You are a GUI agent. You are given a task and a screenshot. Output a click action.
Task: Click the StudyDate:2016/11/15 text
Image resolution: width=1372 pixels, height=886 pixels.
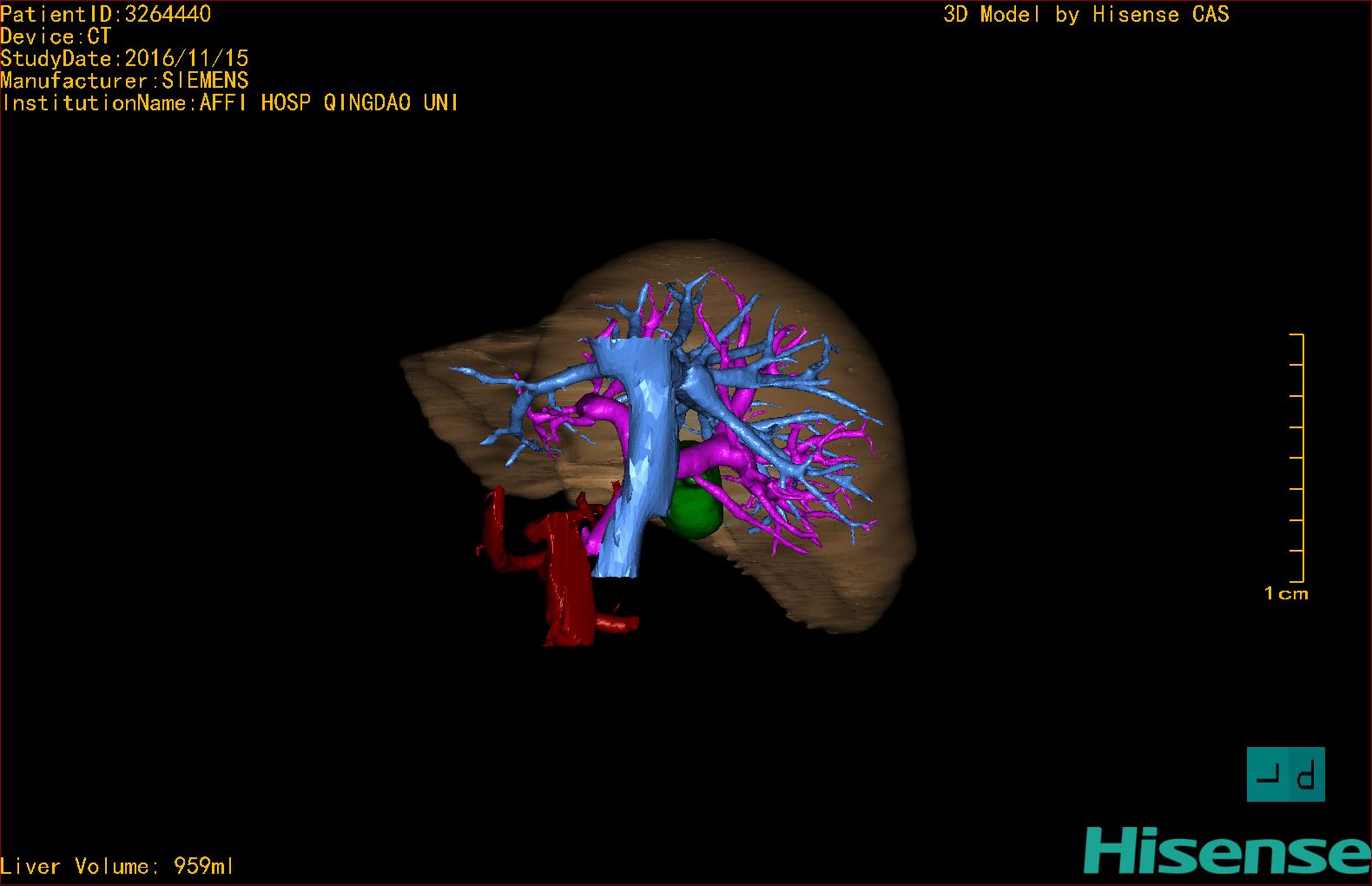124,58
